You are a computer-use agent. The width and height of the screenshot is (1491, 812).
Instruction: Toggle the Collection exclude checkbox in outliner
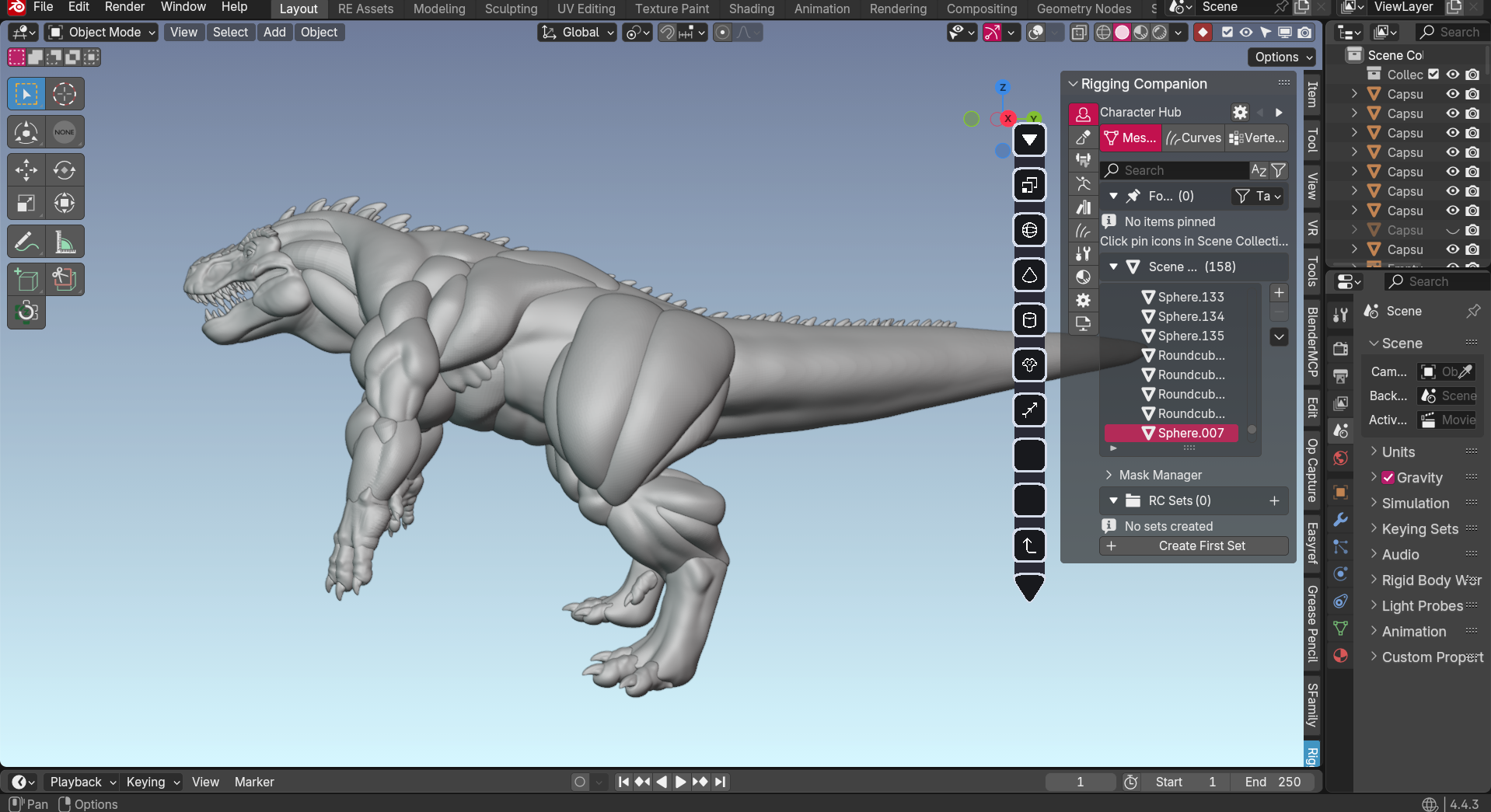point(1433,75)
